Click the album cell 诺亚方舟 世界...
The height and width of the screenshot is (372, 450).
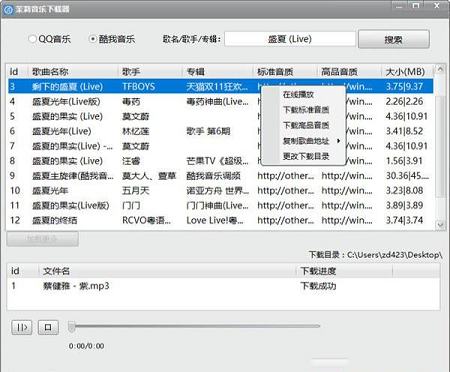tap(217, 191)
